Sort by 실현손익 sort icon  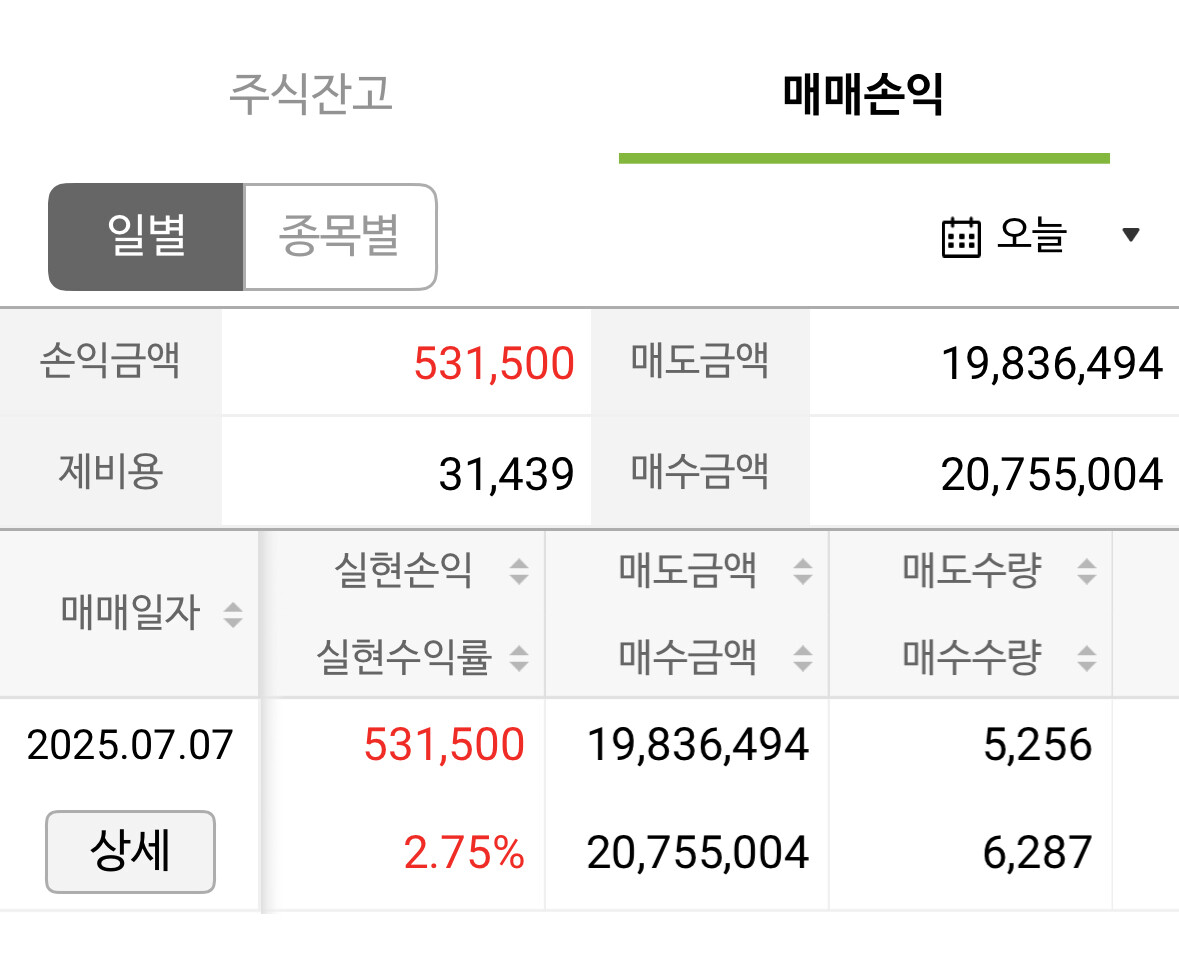click(518, 572)
